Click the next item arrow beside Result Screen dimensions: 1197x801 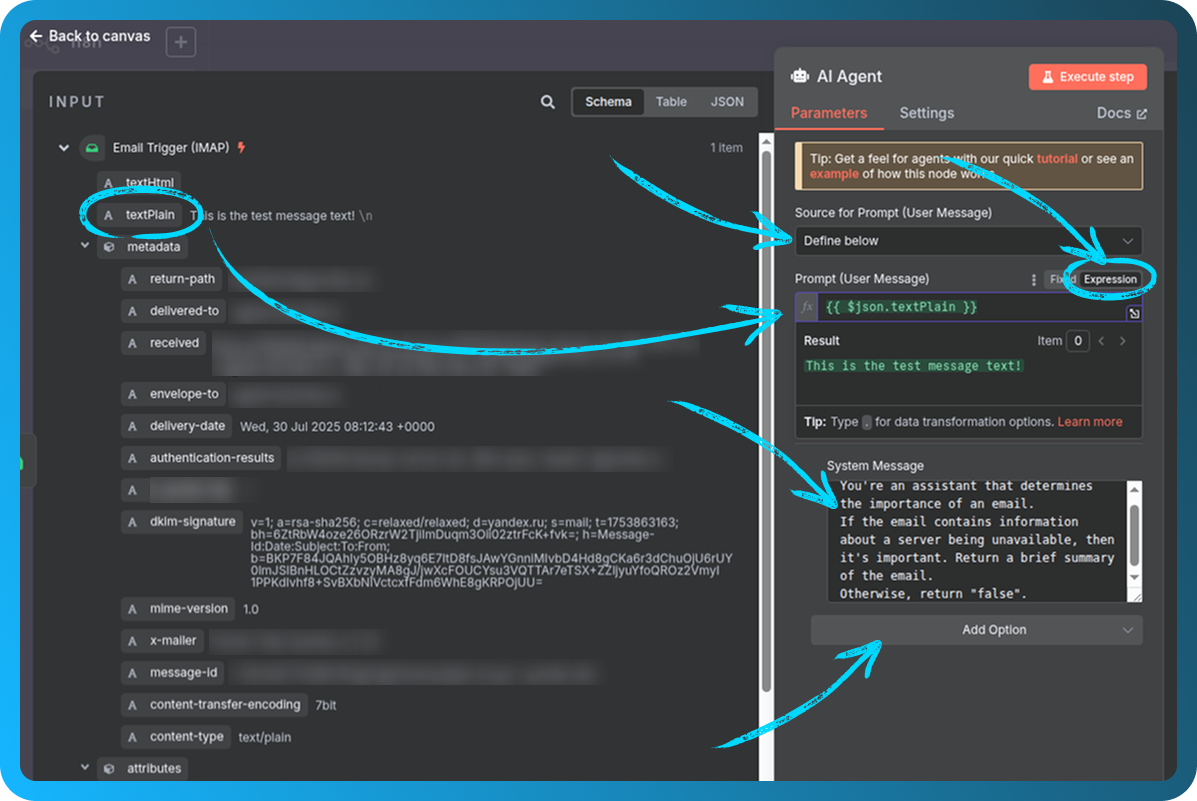(x=1122, y=340)
